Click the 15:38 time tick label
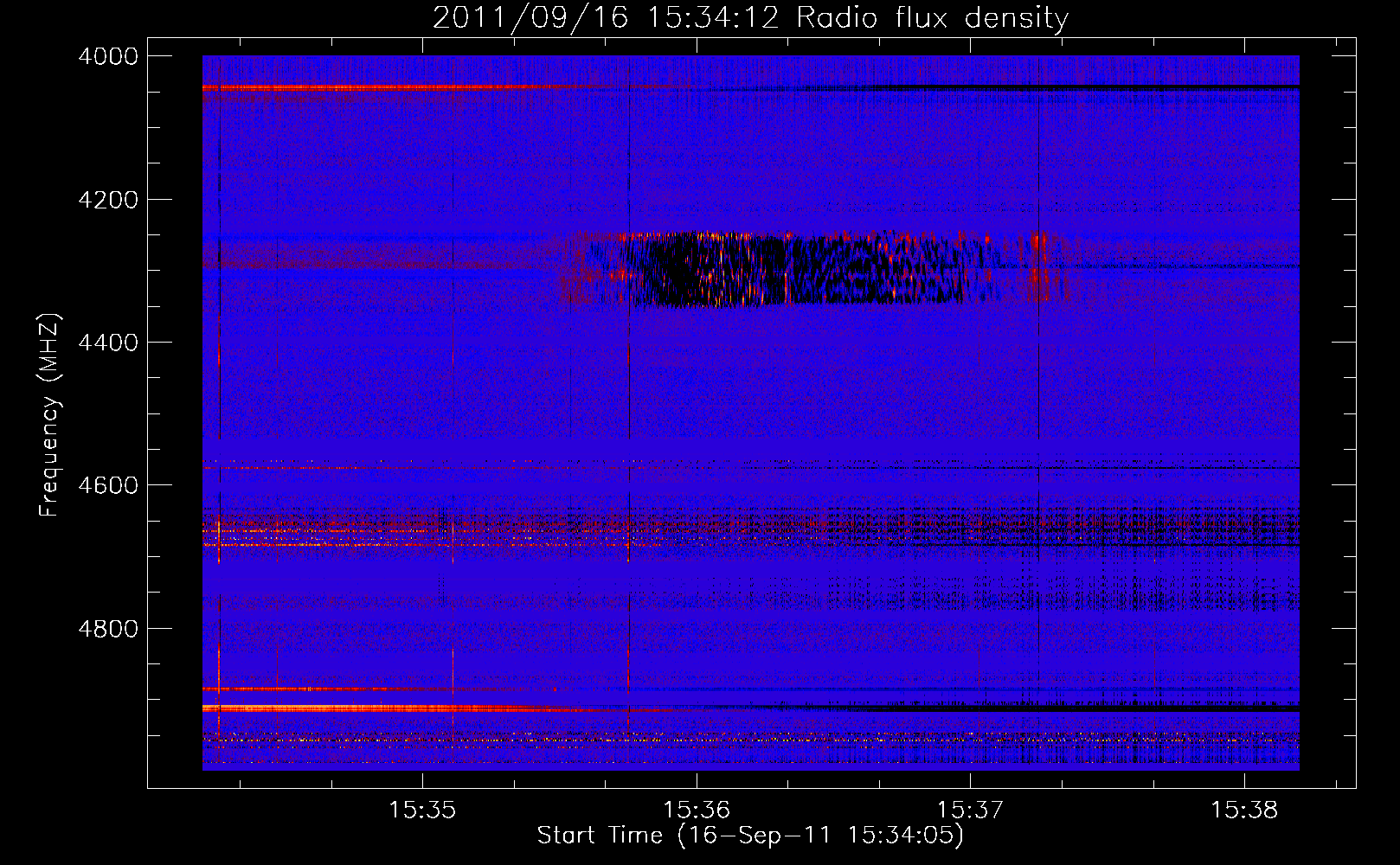This screenshot has height=865, width=1400. (x=1244, y=811)
